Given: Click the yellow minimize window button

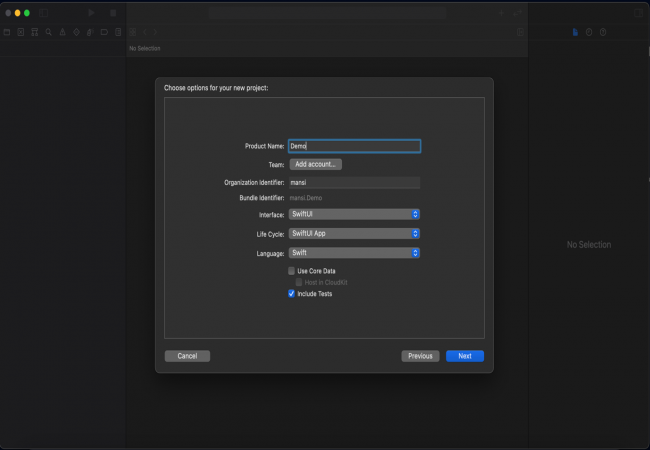Looking at the screenshot, I should 17,13.
